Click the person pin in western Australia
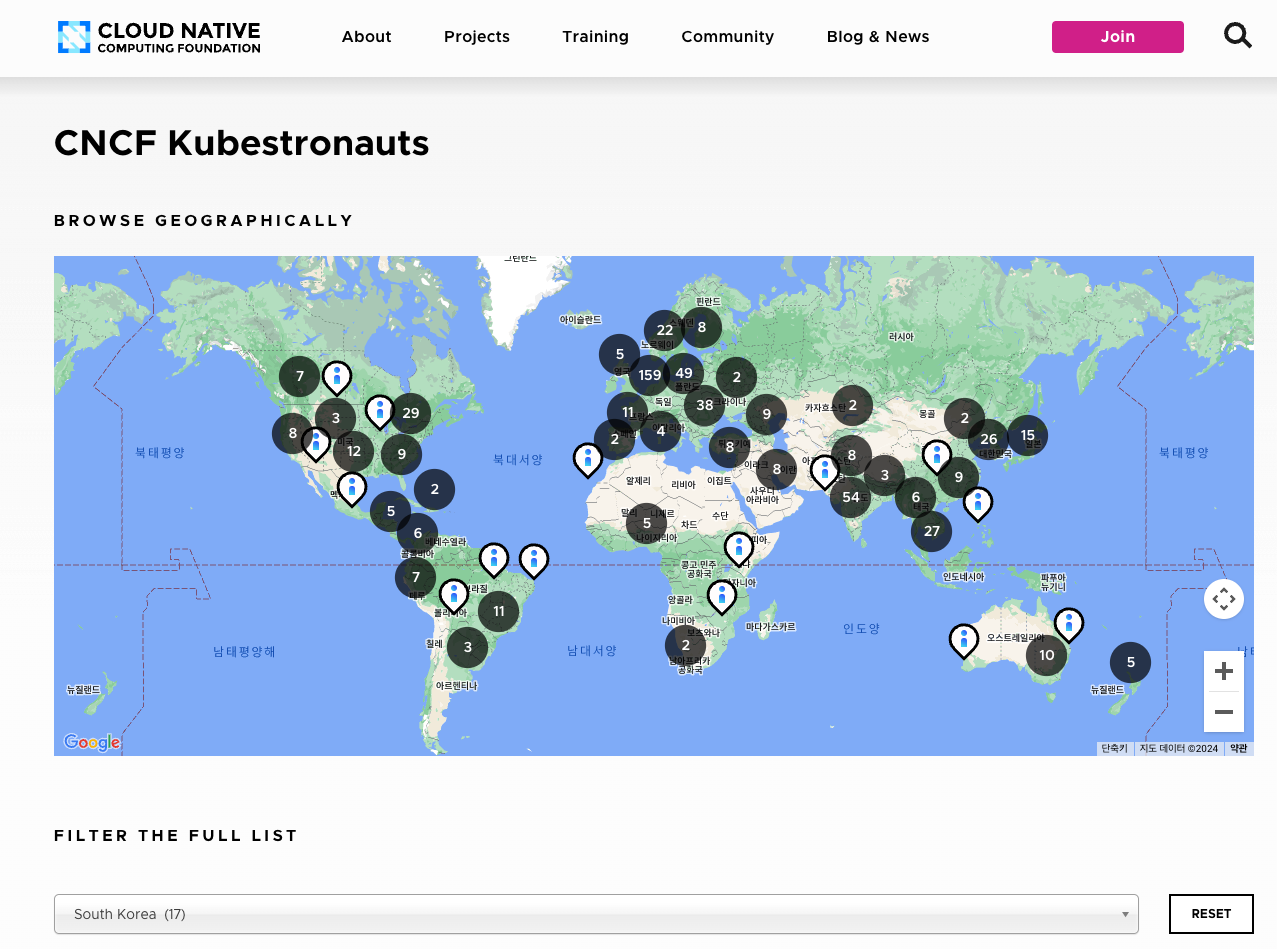This screenshot has height=949, width=1277. pyautogui.click(x=963, y=640)
